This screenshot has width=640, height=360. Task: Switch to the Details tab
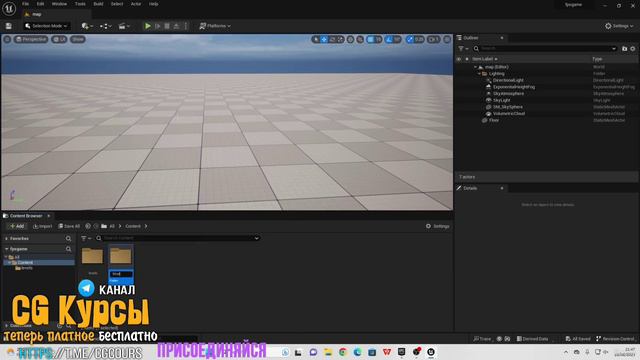tap(470, 188)
